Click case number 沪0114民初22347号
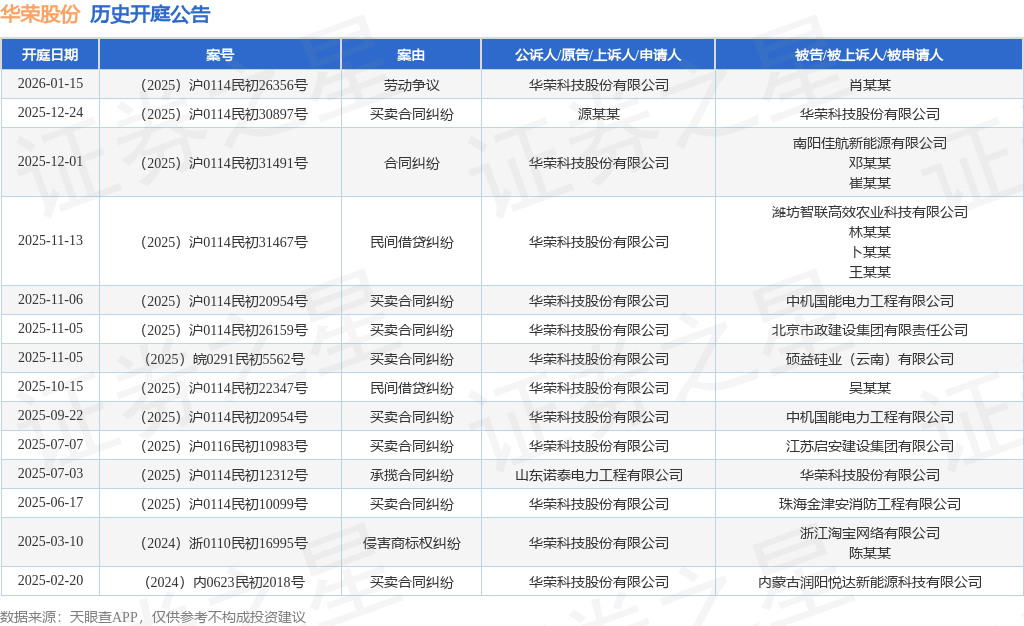Screen dimensions: 1024x626 [224, 388]
